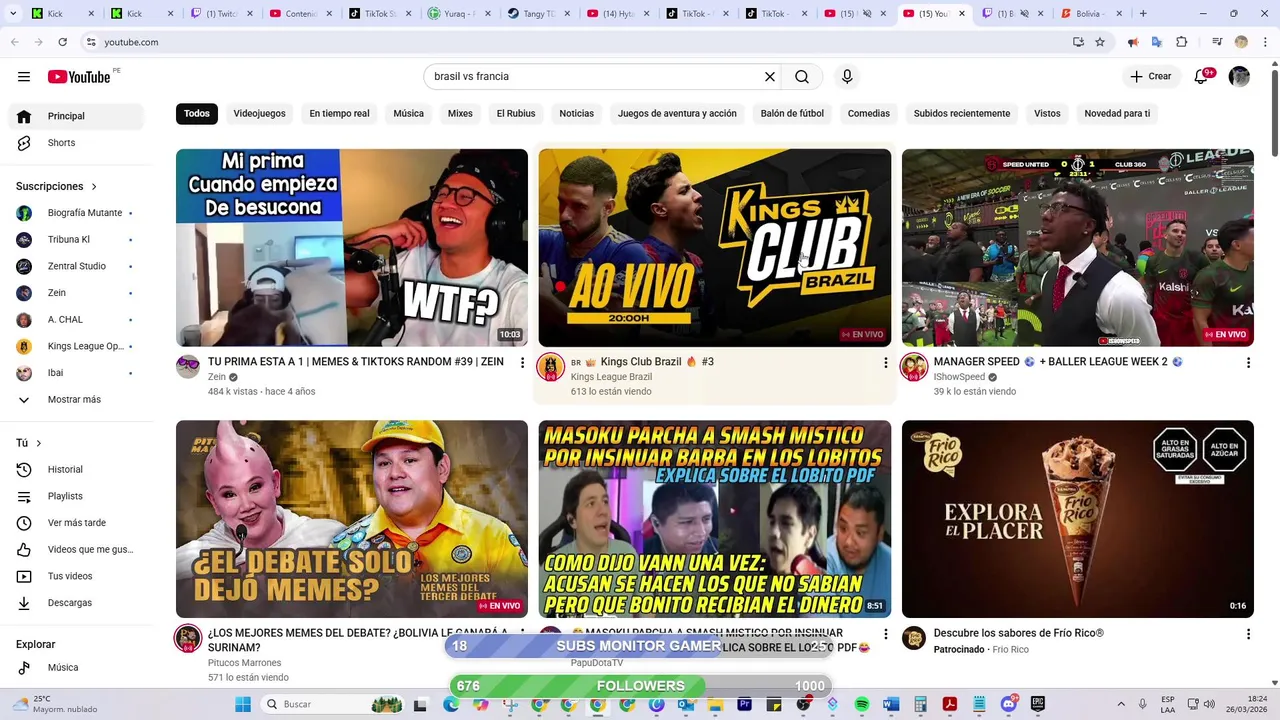Open options menu for Manager Speed video
Image resolution: width=1280 pixels, height=720 pixels.
click(1248, 363)
